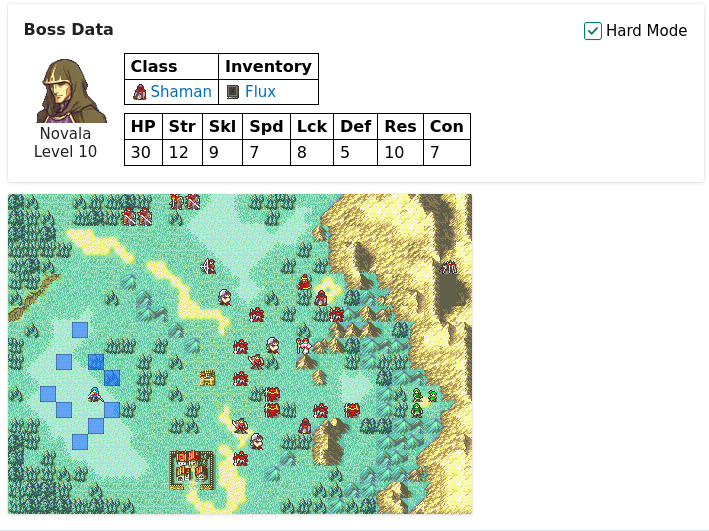This screenshot has width=709, height=531.
Task: Click the 'Str' column header
Action: click(182, 127)
